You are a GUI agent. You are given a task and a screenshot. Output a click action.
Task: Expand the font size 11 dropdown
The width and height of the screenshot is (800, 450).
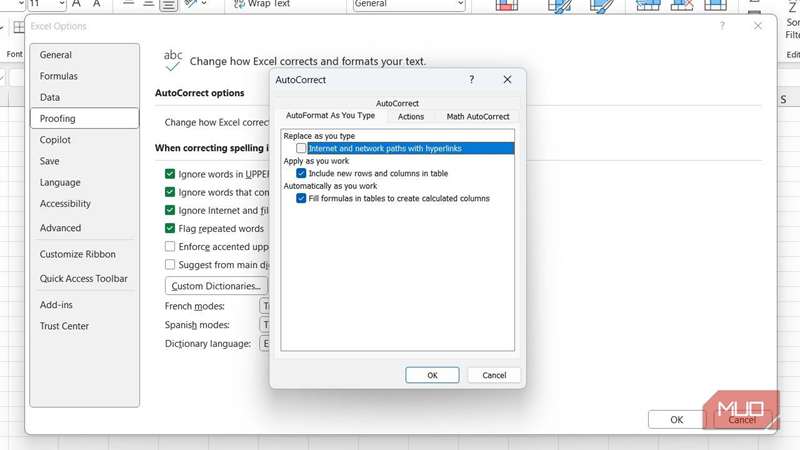61,4
